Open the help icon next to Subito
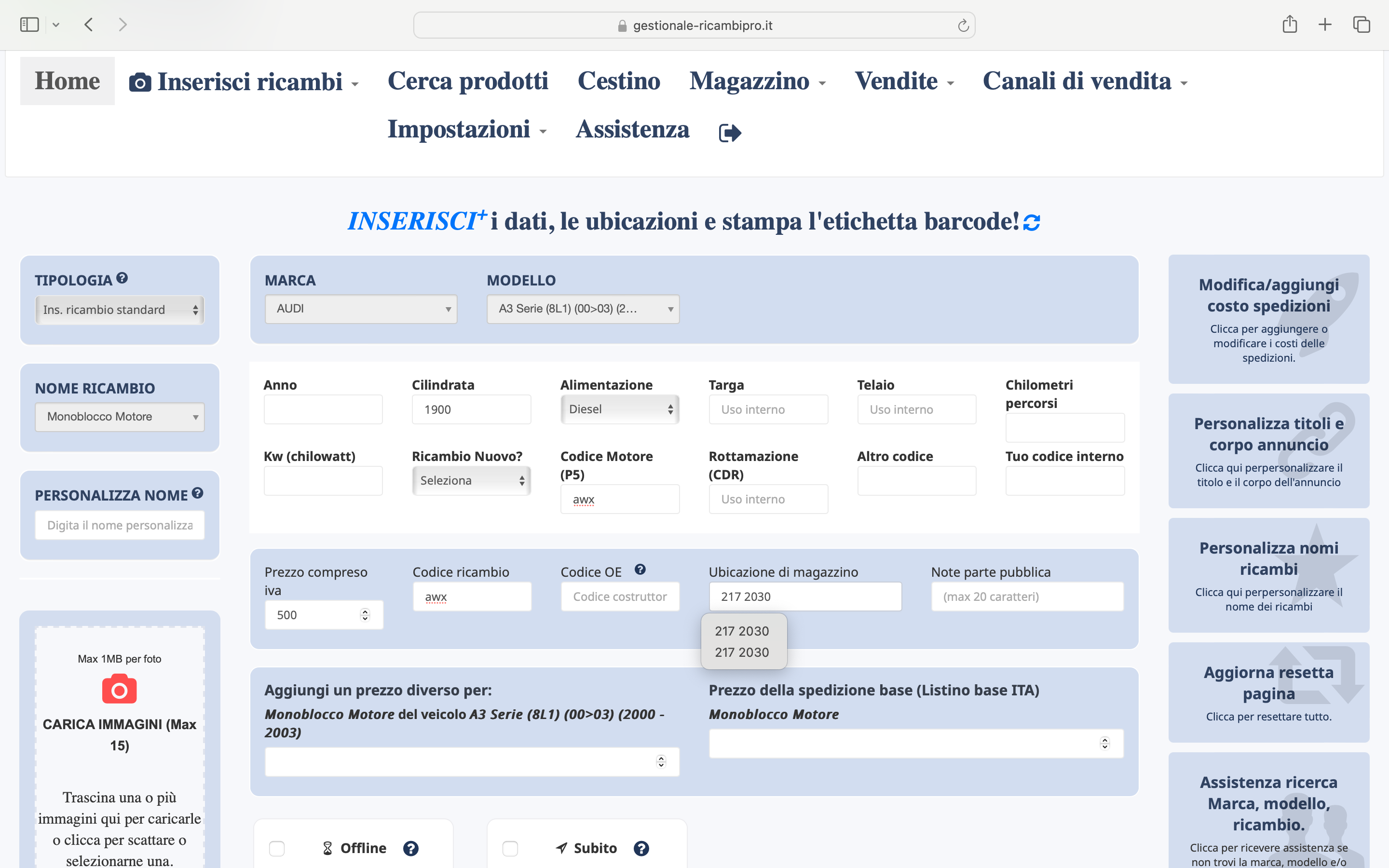This screenshot has width=1389, height=868. (x=641, y=849)
